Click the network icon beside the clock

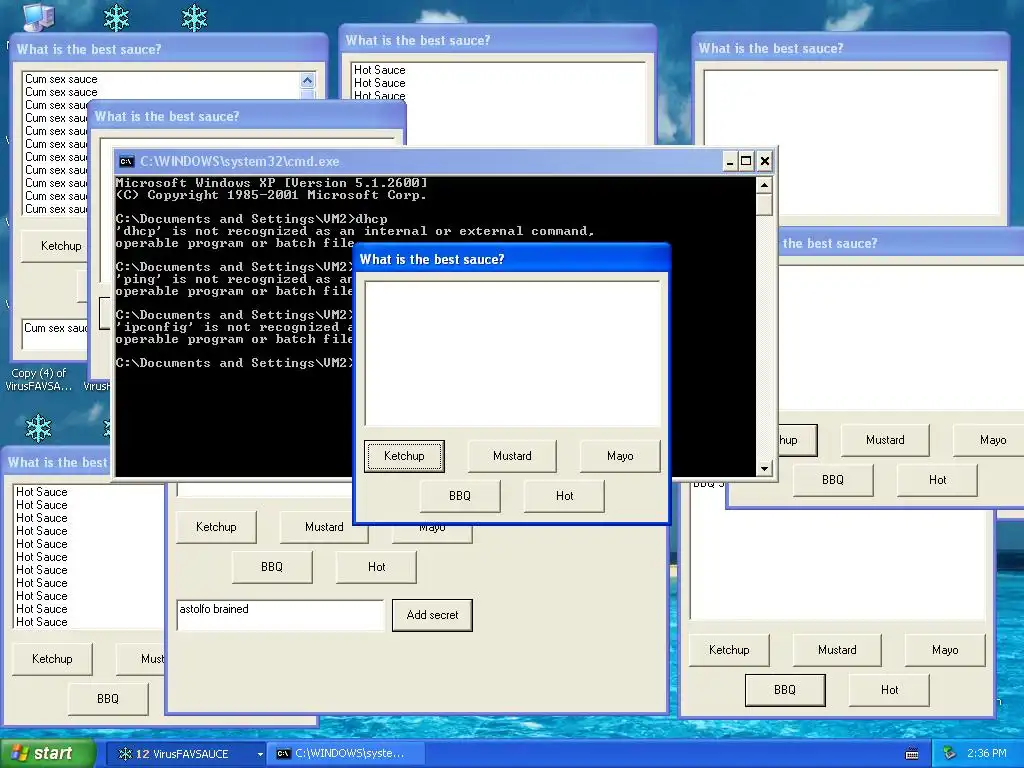pos(949,753)
